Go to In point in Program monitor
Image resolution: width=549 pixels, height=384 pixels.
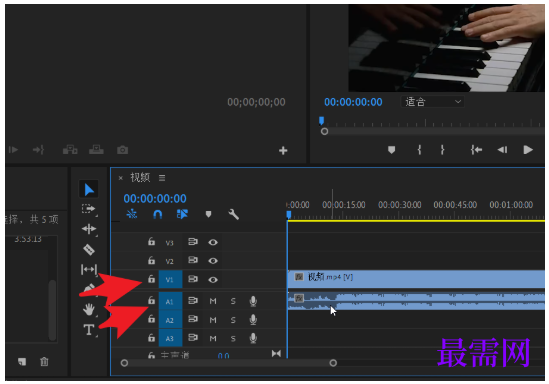click(476, 150)
